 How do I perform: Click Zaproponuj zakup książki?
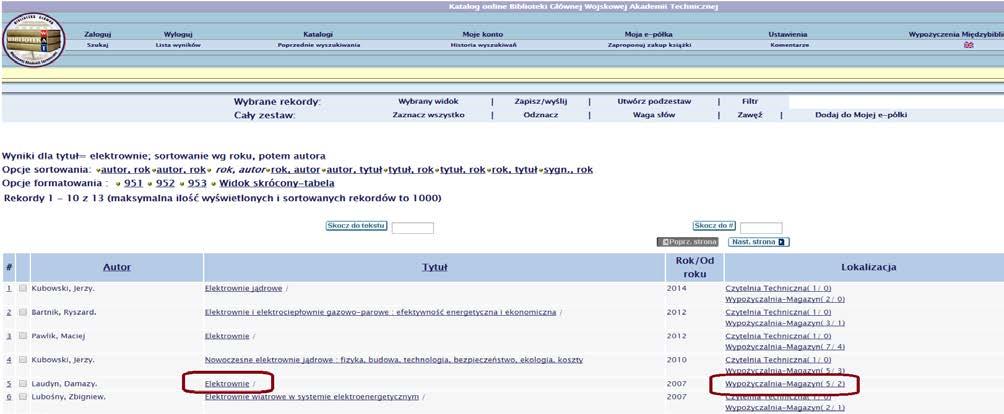point(649,45)
